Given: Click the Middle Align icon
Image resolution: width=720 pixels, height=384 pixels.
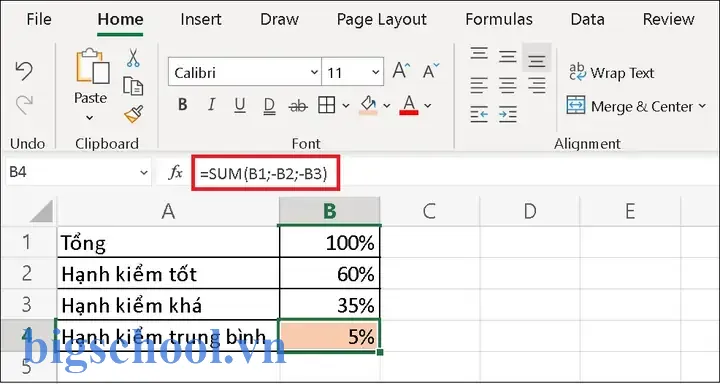Looking at the screenshot, I should pos(507,56).
